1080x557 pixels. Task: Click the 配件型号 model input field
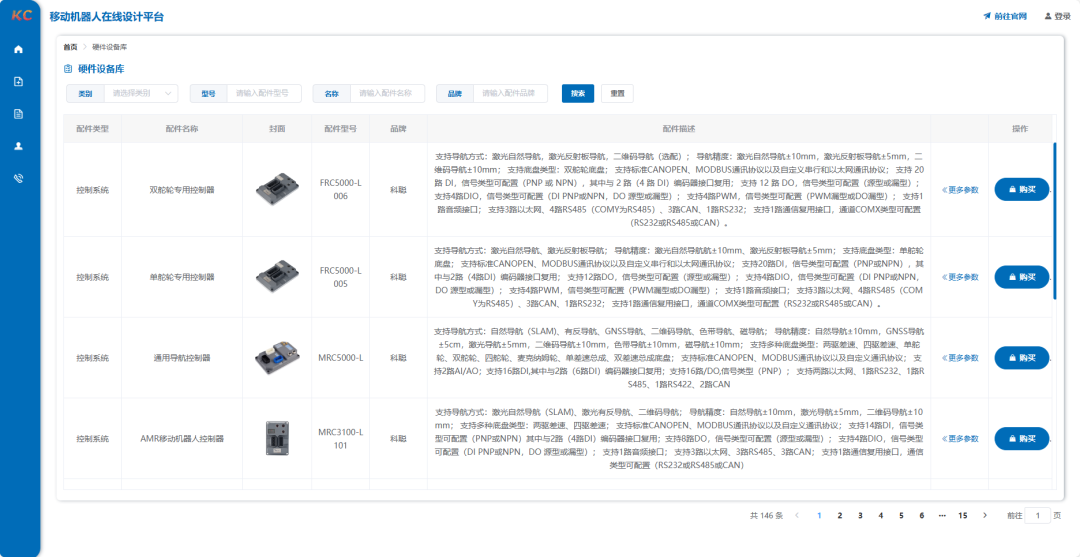[x=264, y=93]
